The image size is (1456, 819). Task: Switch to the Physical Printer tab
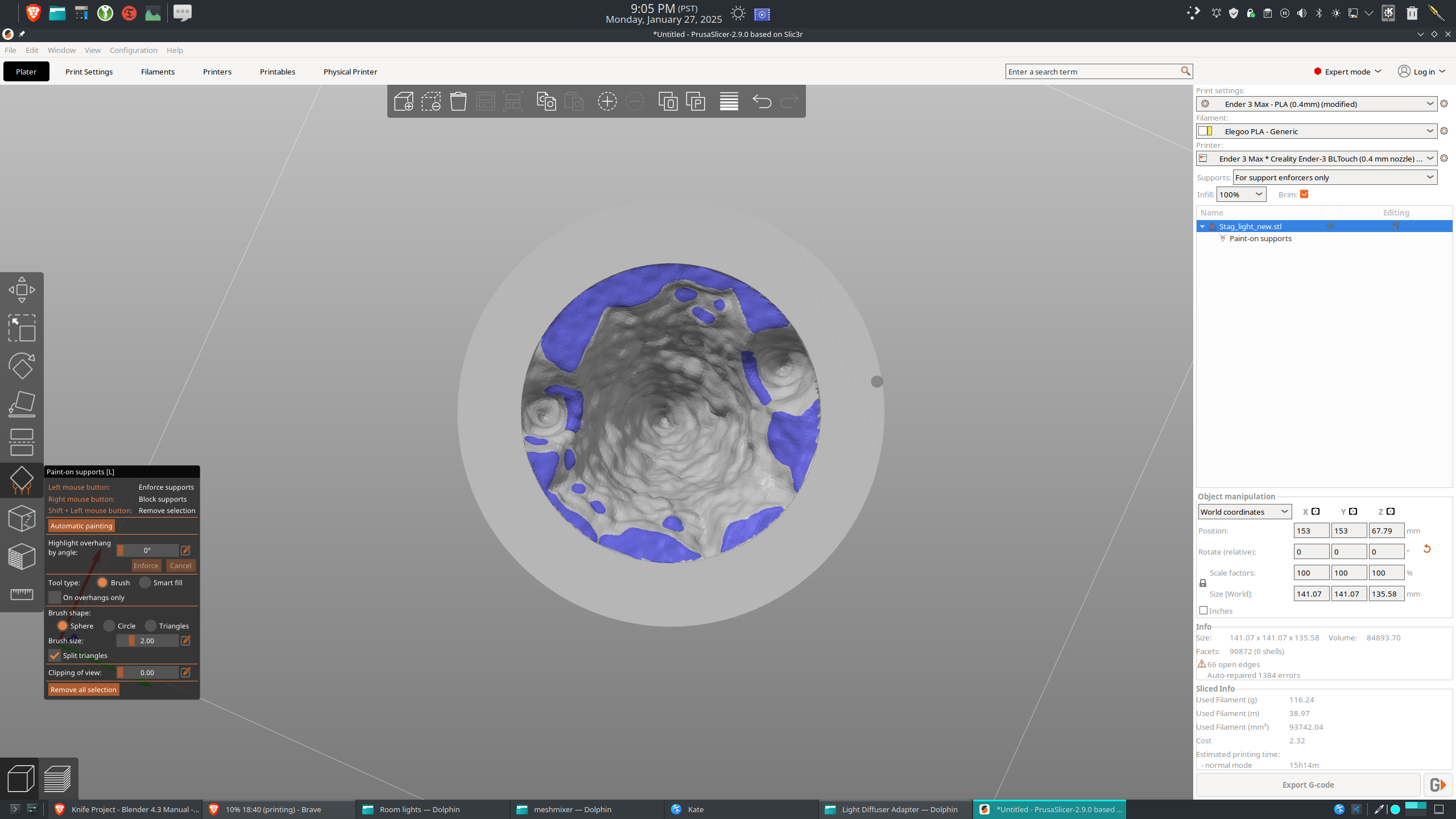pyautogui.click(x=350, y=72)
